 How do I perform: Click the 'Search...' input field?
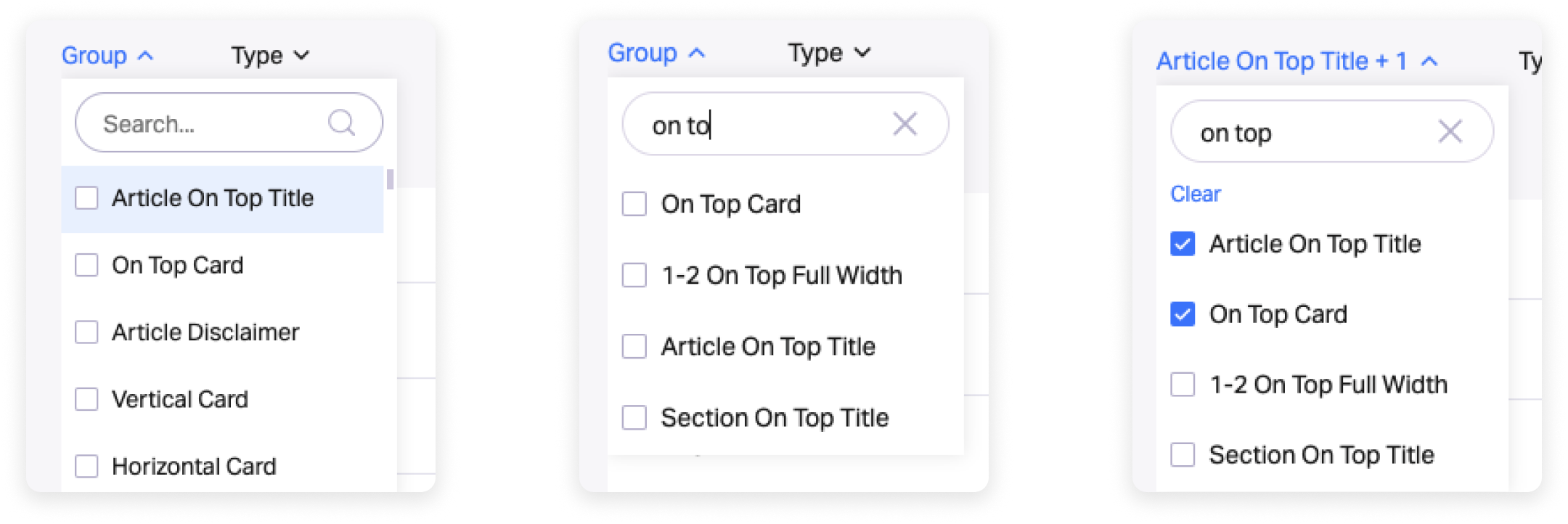(x=211, y=124)
